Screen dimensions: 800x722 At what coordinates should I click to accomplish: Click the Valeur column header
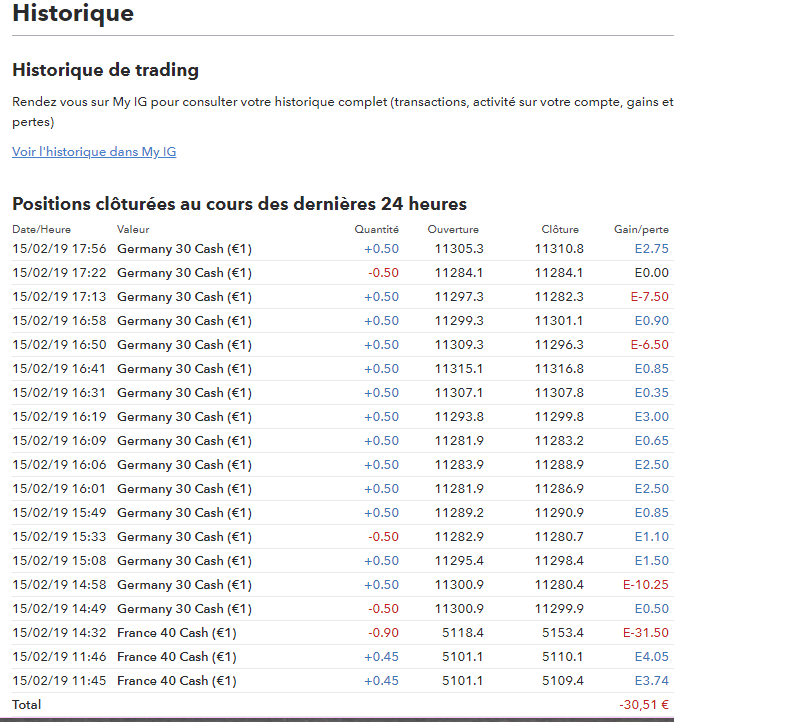(x=133, y=229)
